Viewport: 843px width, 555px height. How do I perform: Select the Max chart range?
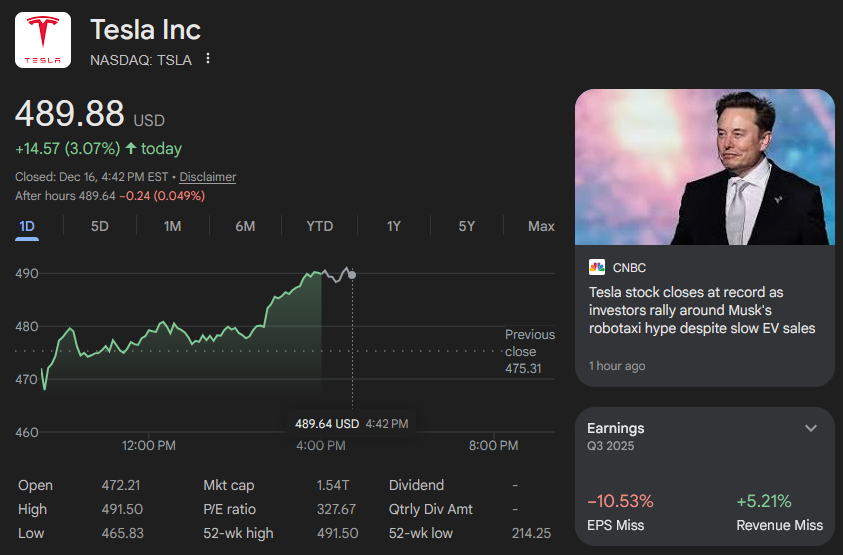(x=541, y=227)
